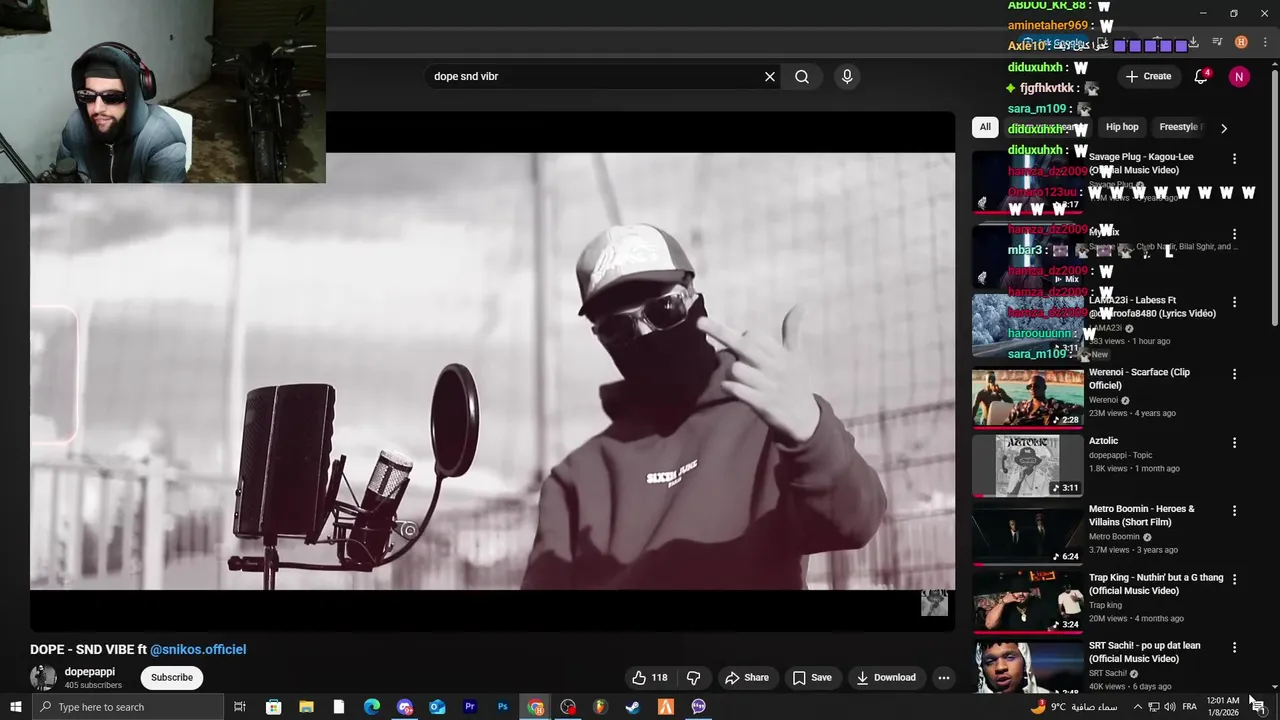Open options menu for SRT Sachi! video
1280x720 pixels.
[1234, 648]
